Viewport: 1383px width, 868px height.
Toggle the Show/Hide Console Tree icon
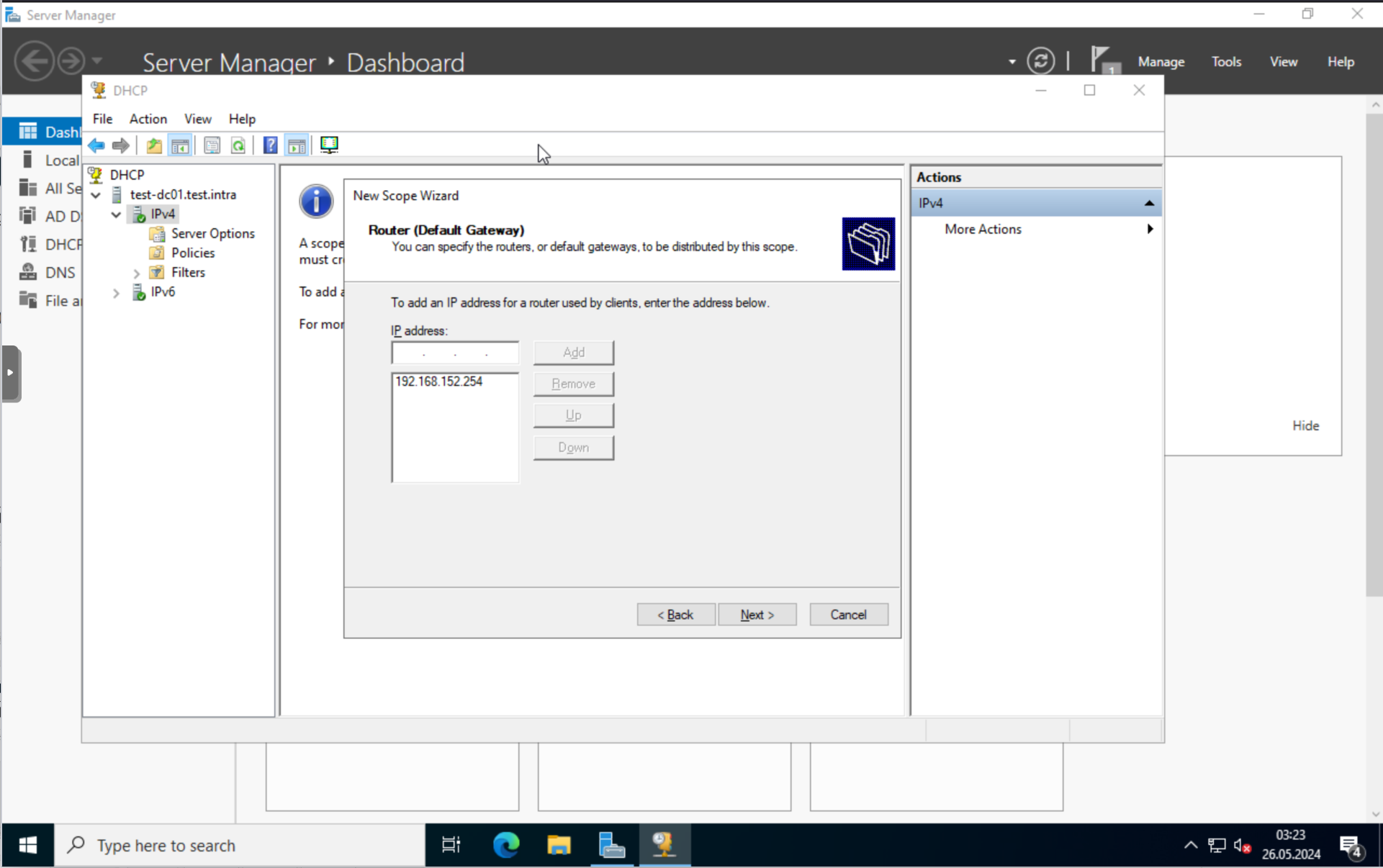point(180,145)
